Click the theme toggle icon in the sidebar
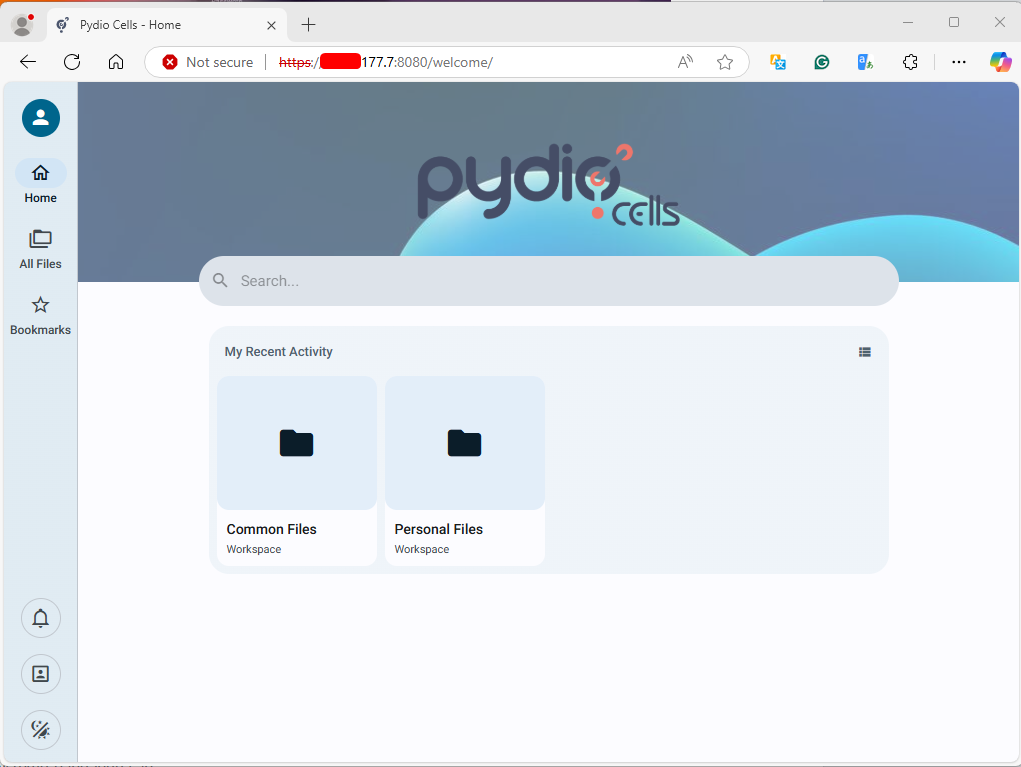The image size is (1021, 767). point(40,730)
